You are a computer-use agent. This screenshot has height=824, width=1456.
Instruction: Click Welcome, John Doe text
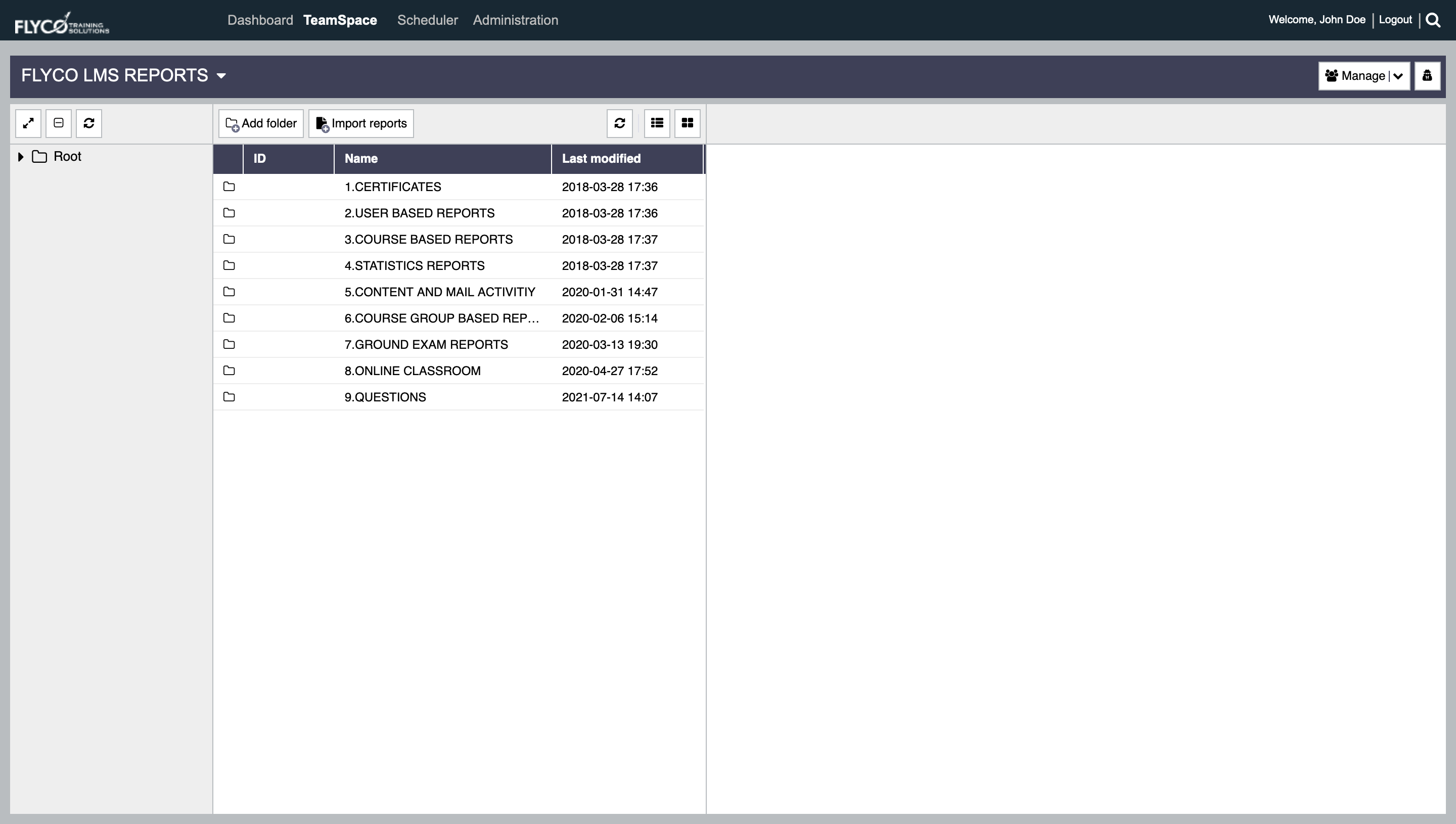[1317, 20]
